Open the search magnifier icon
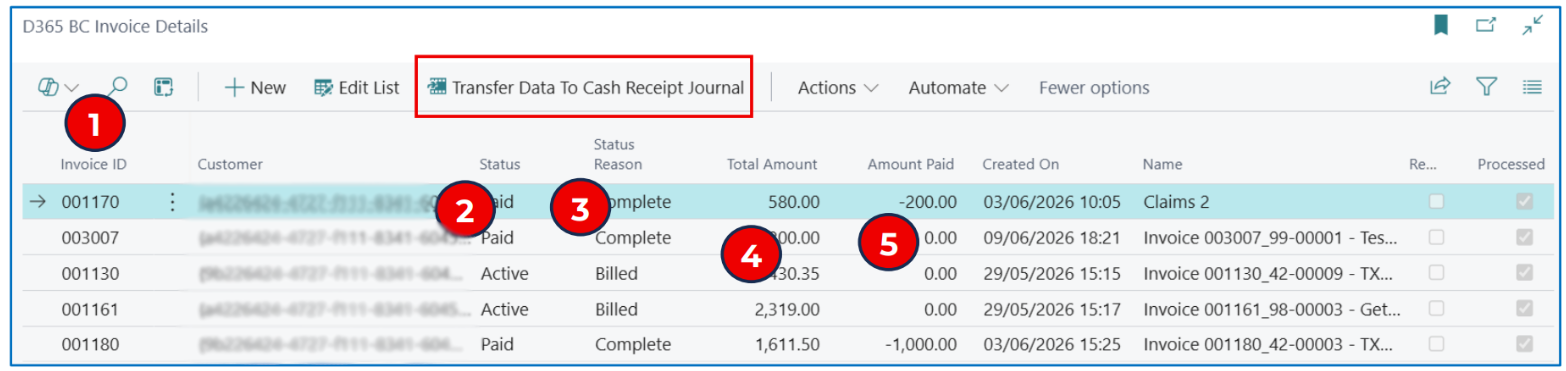The image size is (1566, 371). [118, 87]
